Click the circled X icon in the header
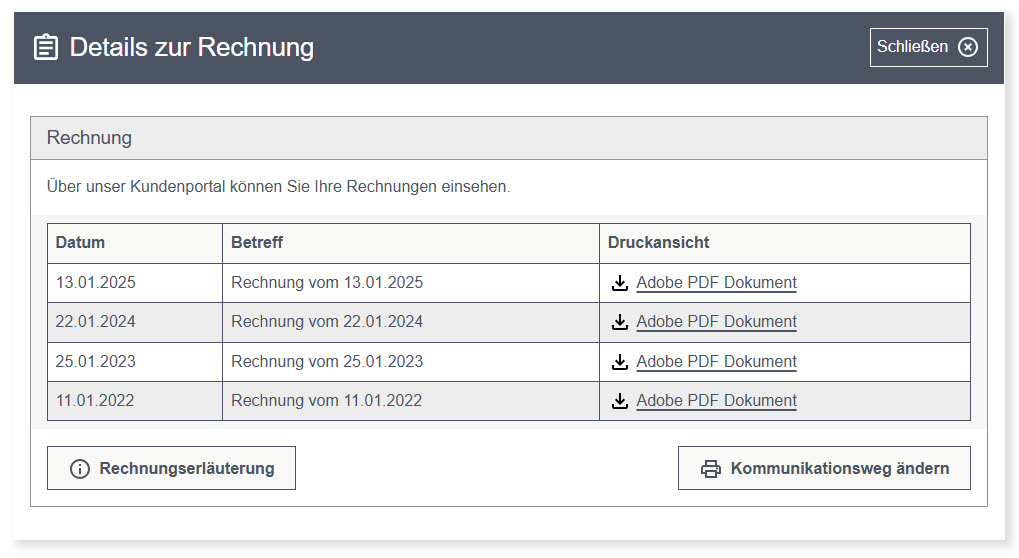The image size is (1019, 558). point(967,47)
